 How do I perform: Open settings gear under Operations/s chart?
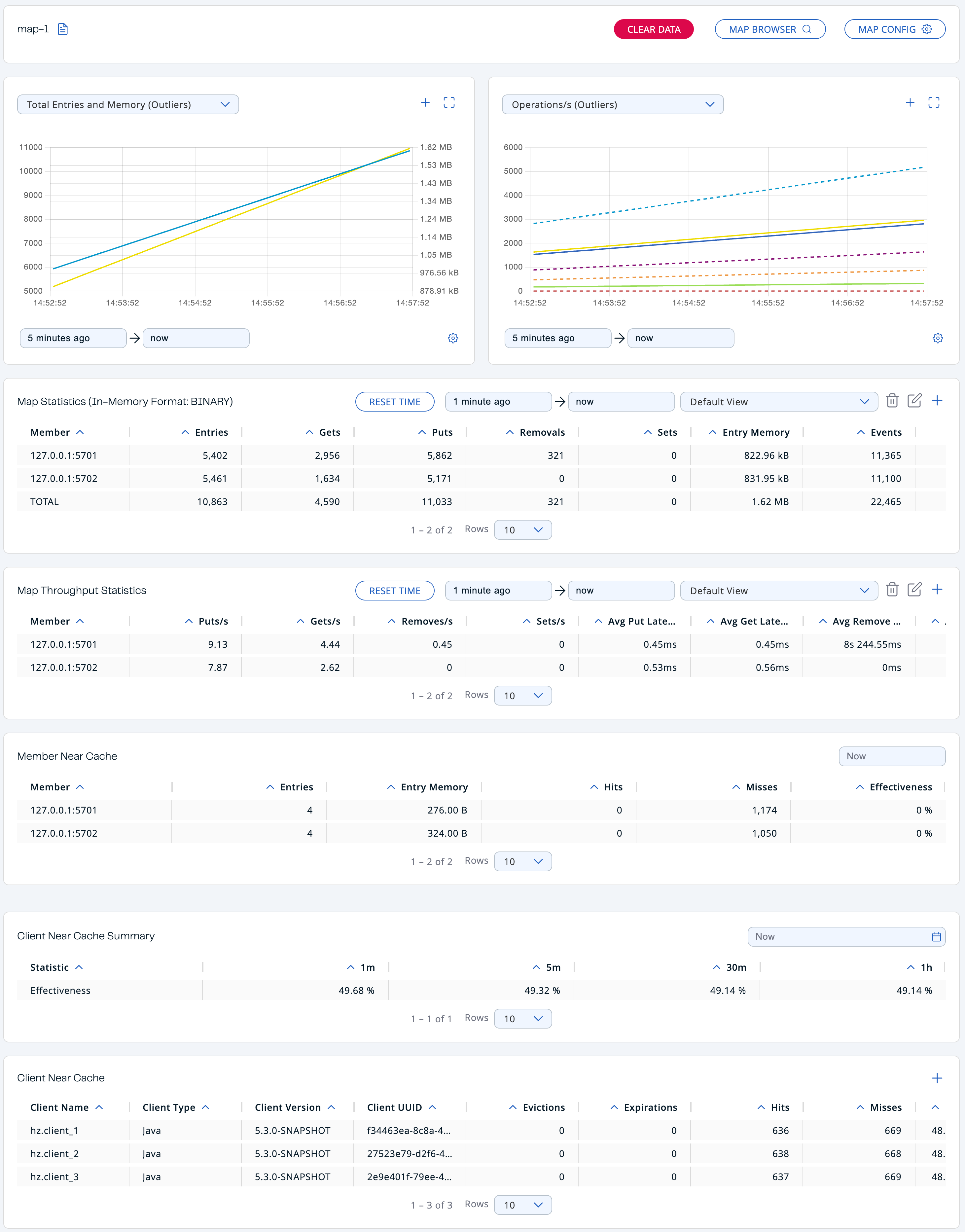click(937, 339)
